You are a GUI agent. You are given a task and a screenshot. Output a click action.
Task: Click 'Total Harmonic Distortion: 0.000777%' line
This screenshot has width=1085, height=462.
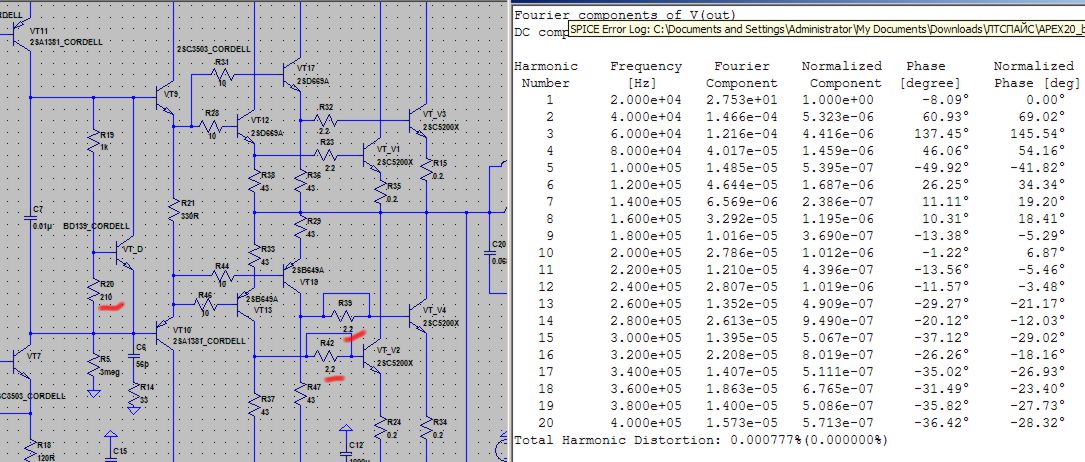[x=701, y=440]
